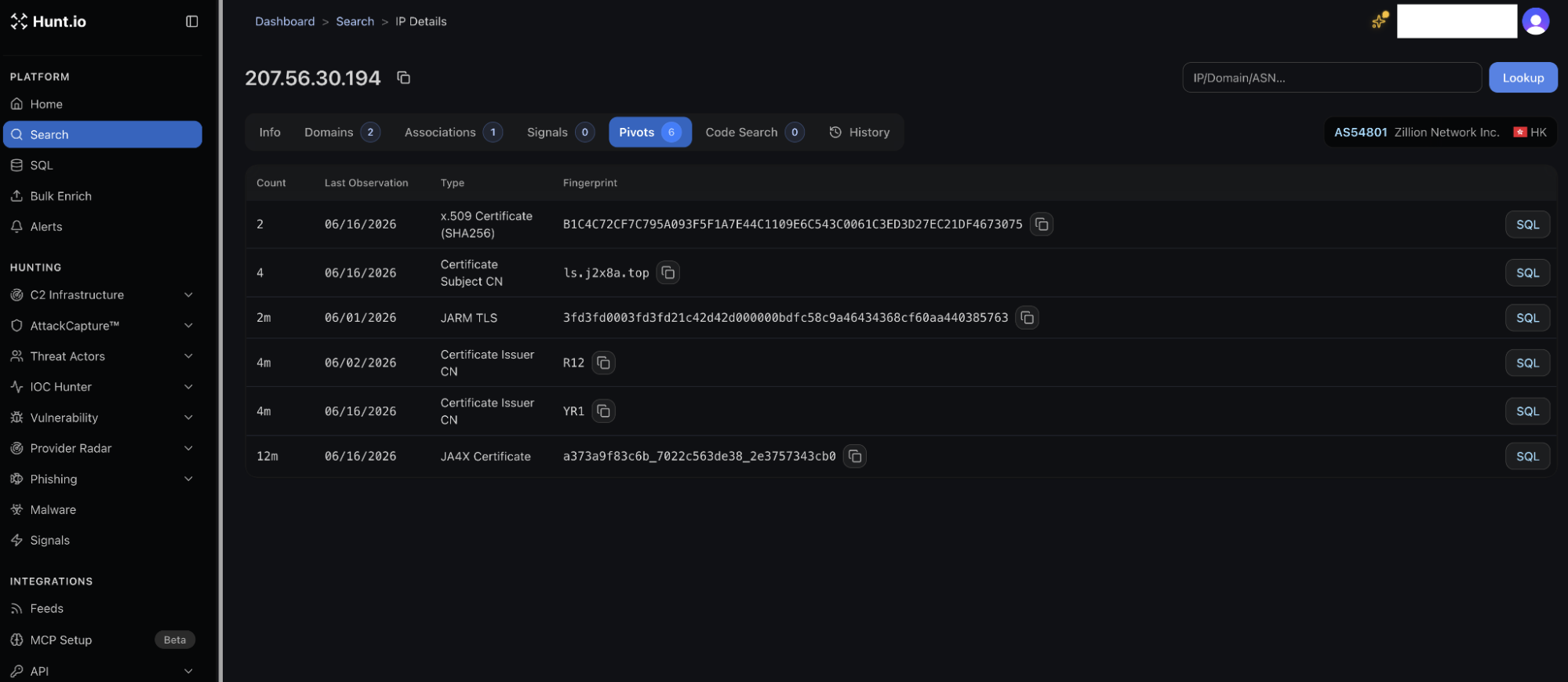
Task: Open SQL for the Certificate Subject CN row
Action: (x=1526, y=272)
